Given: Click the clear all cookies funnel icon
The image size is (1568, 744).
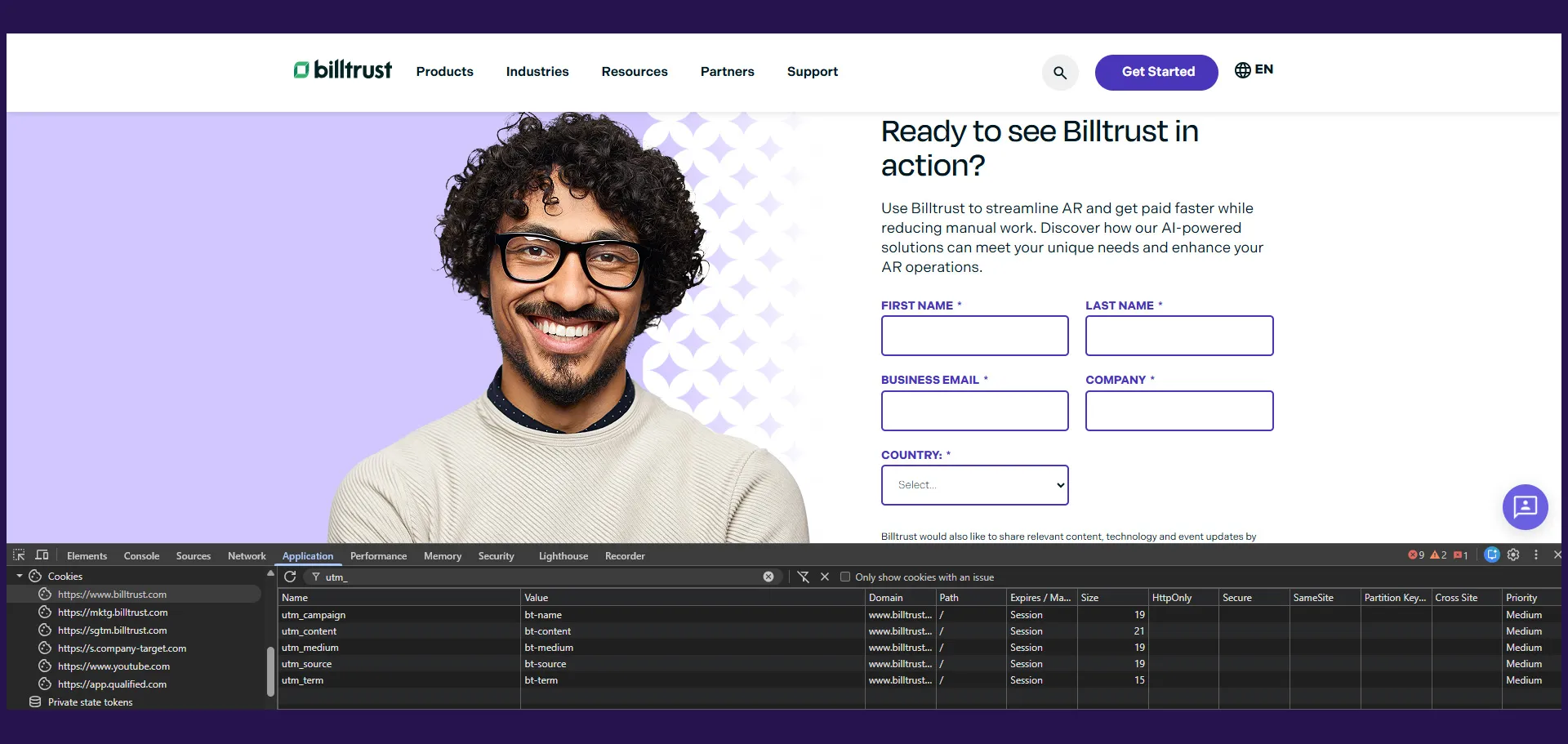Looking at the screenshot, I should (804, 577).
